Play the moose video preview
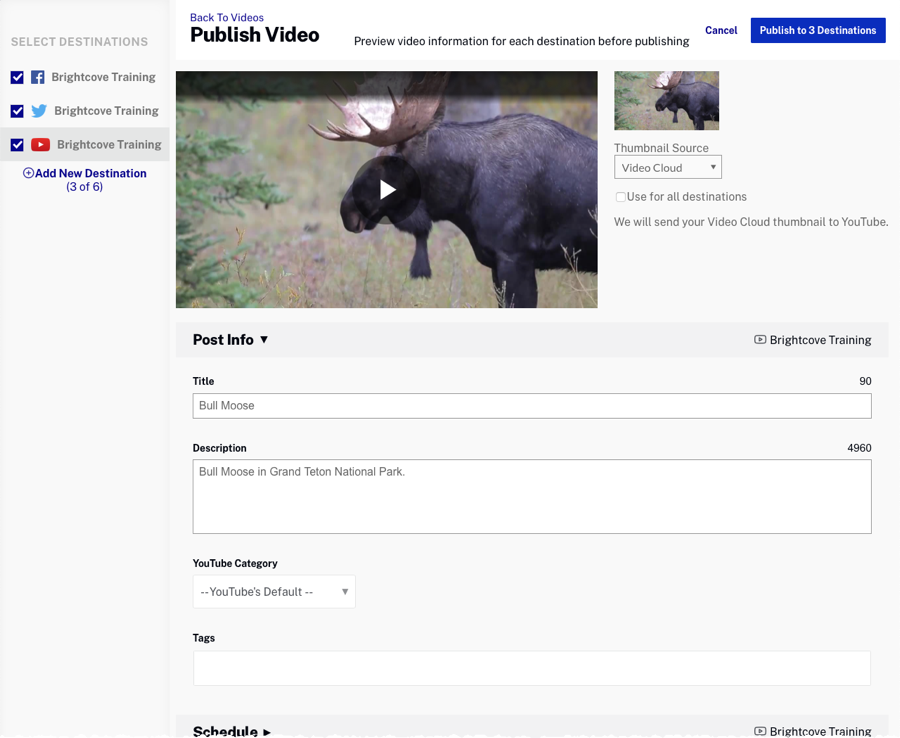 pos(387,190)
